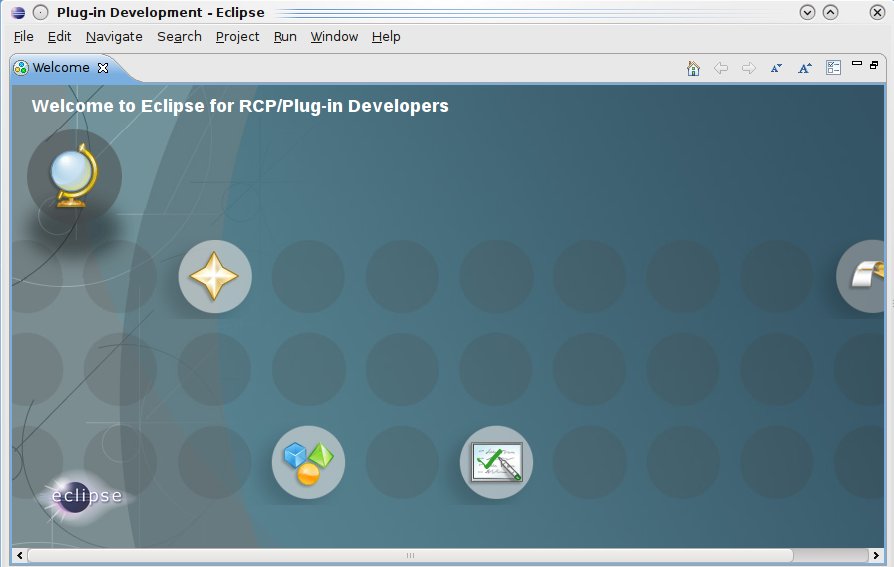The width and height of the screenshot is (894, 567).
Task: Open the Help menu
Action: pos(386,37)
